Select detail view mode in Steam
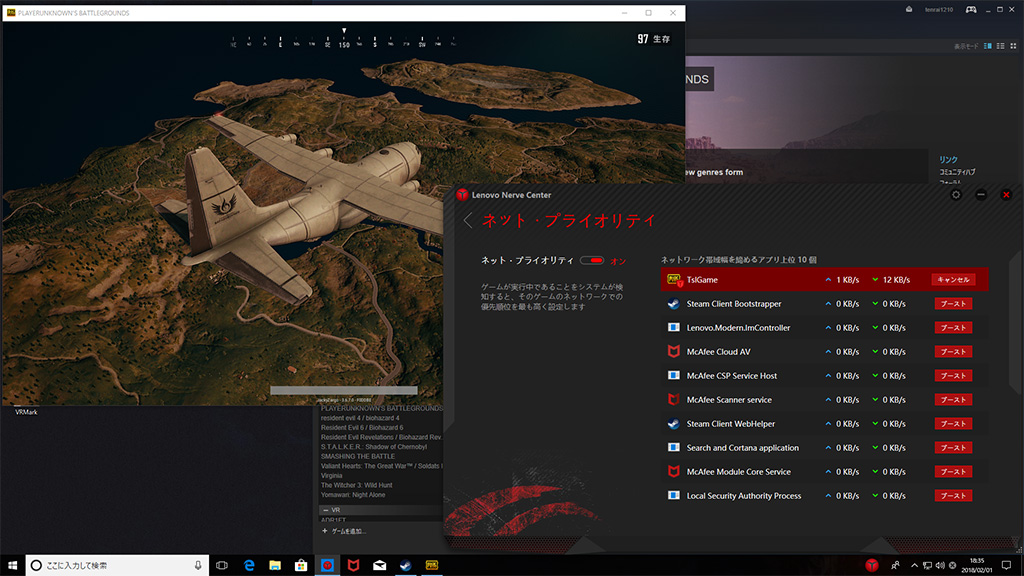The height and width of the screenshot is (576, 1024). [987, 46]
